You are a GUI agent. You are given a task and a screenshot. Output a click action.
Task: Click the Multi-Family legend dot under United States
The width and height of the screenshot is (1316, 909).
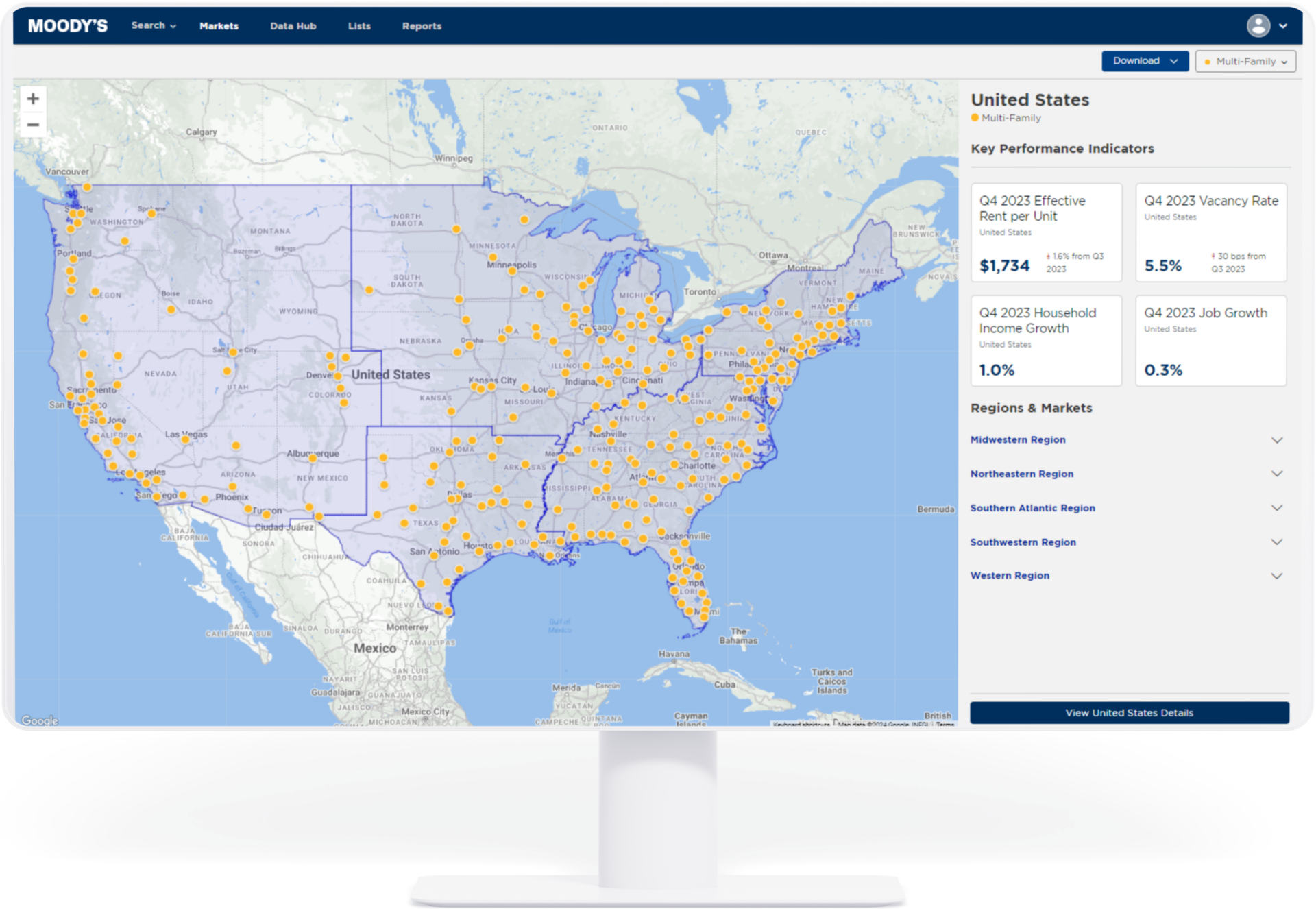pos(975,118)
